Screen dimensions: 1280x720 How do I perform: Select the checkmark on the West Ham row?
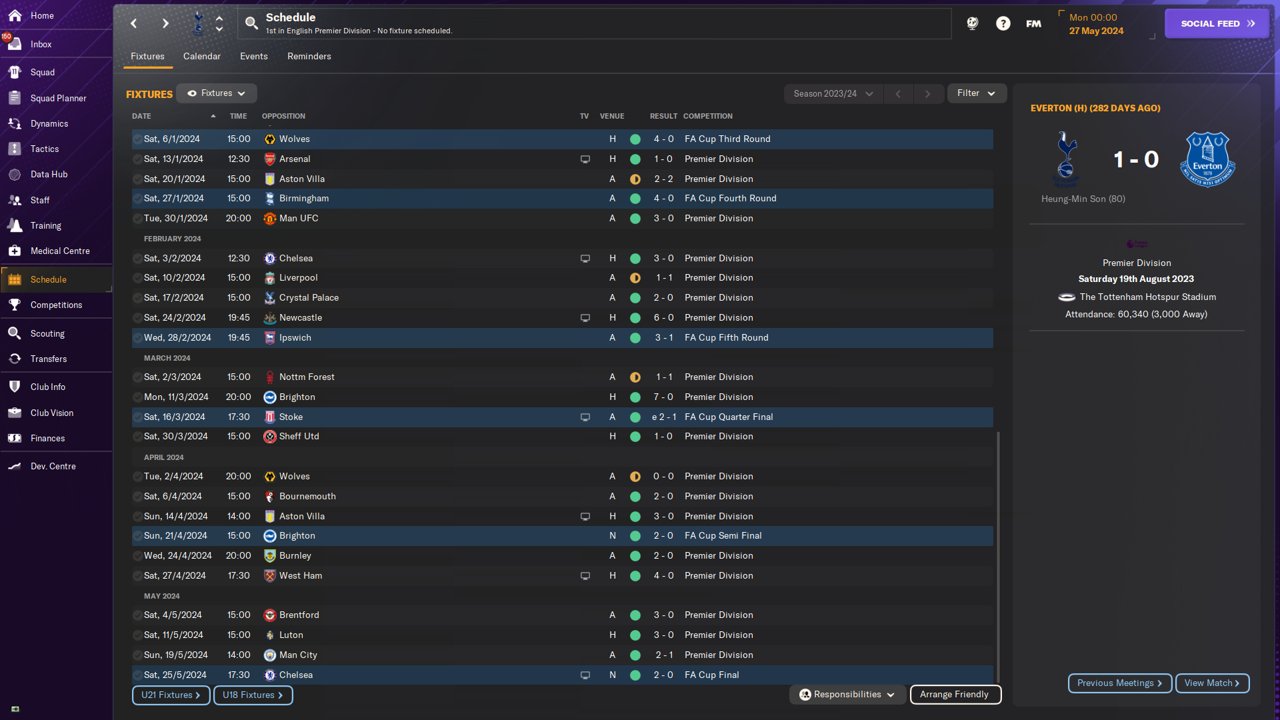pyautogui.click(x=137, y=576)
